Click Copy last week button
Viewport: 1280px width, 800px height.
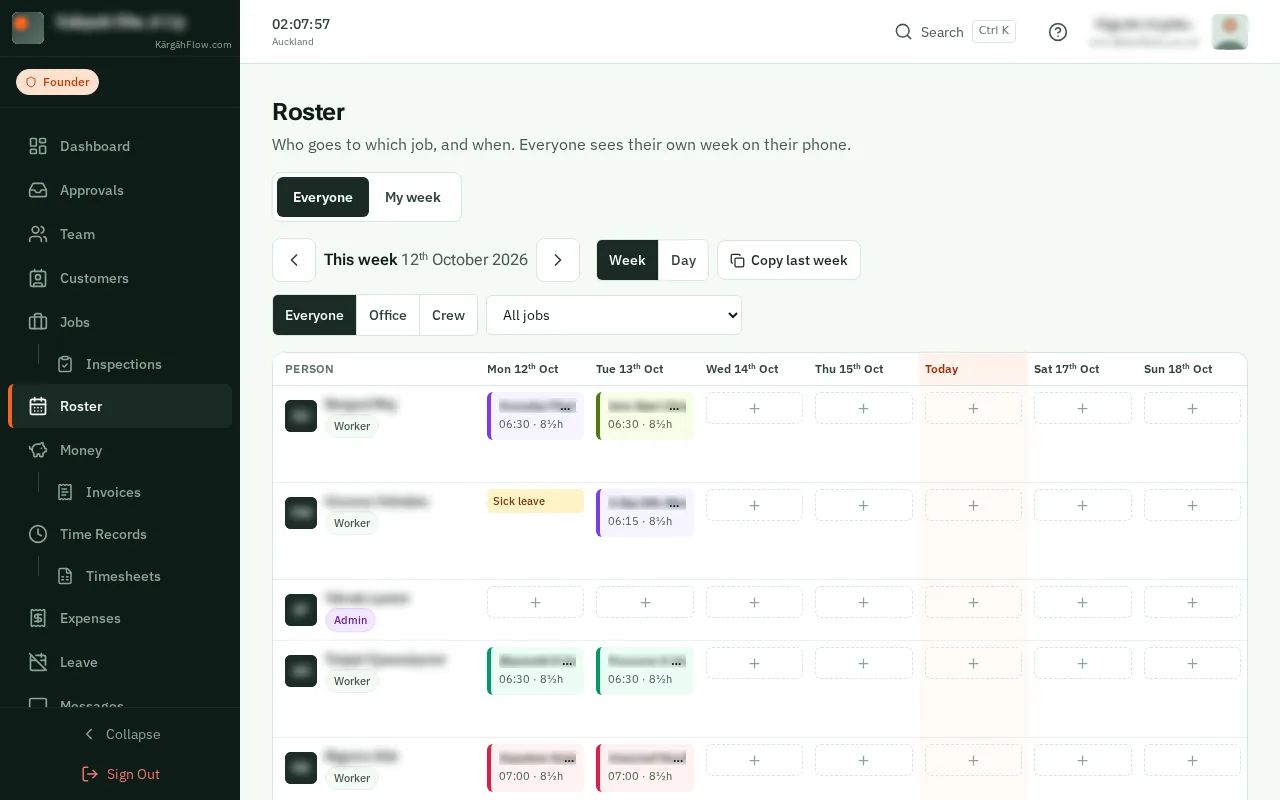pyautogui.click(x=789, y=260)
